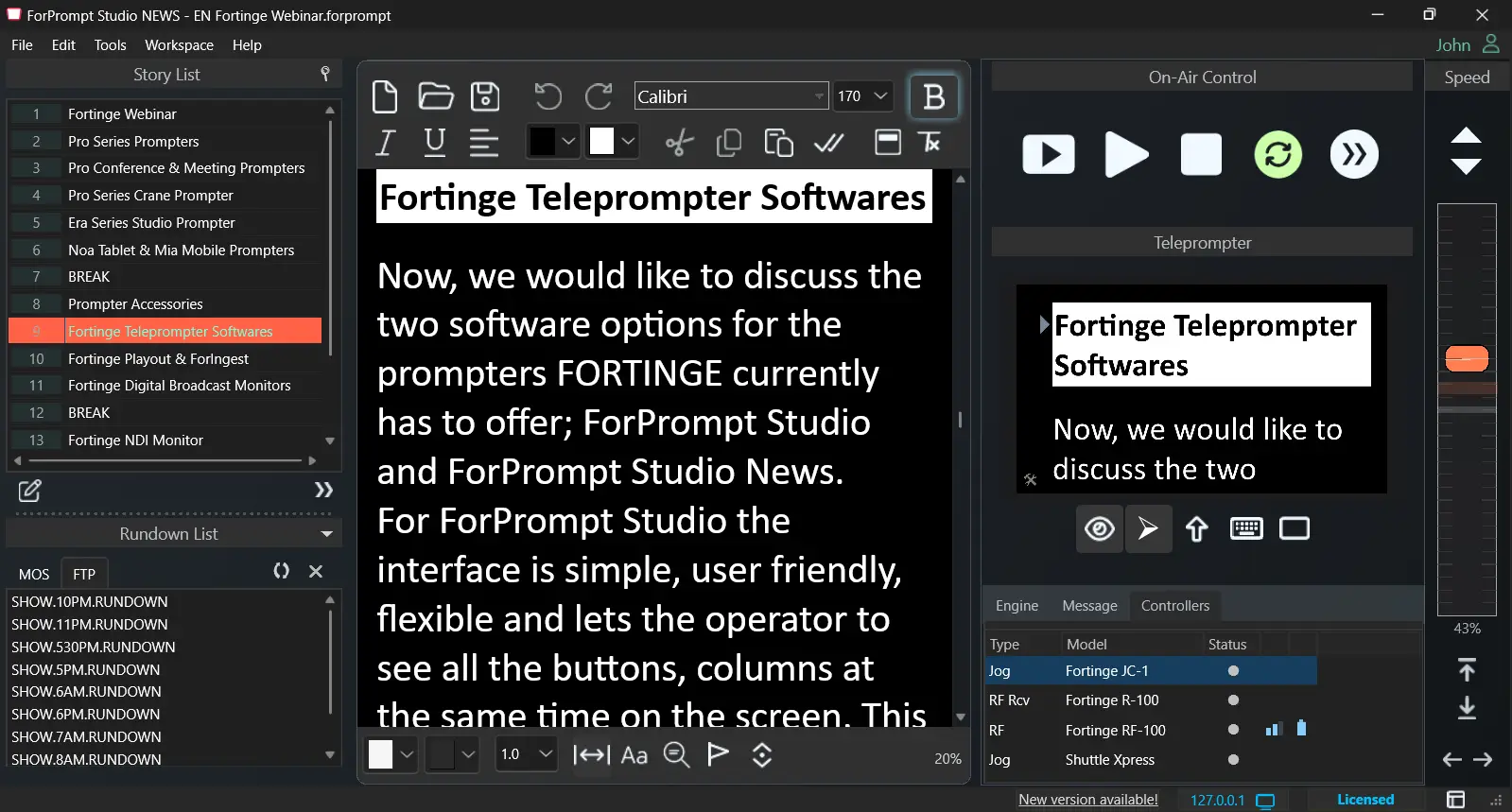
Task: Toggle the Fortinge R-100 status indicator
Action: click(x=1233, y=700)
